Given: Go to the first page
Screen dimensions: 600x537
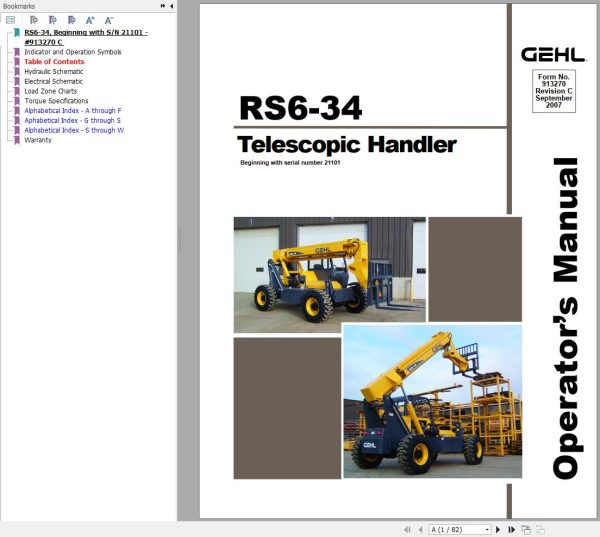Looking at the screenshot, I should pos(407,530).
